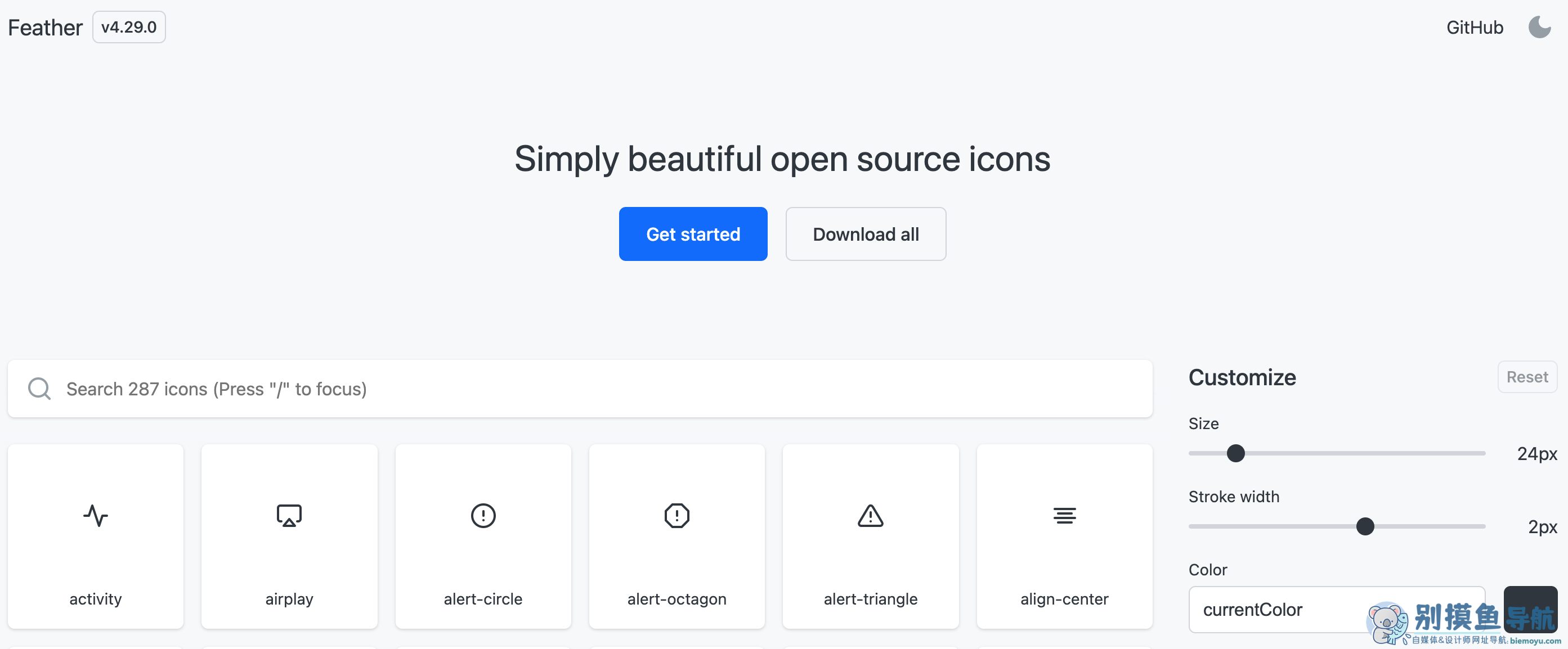This screenshot has width=1568, height=649.
Task: Click the Feather logo text
Action: tap(45, 28)
